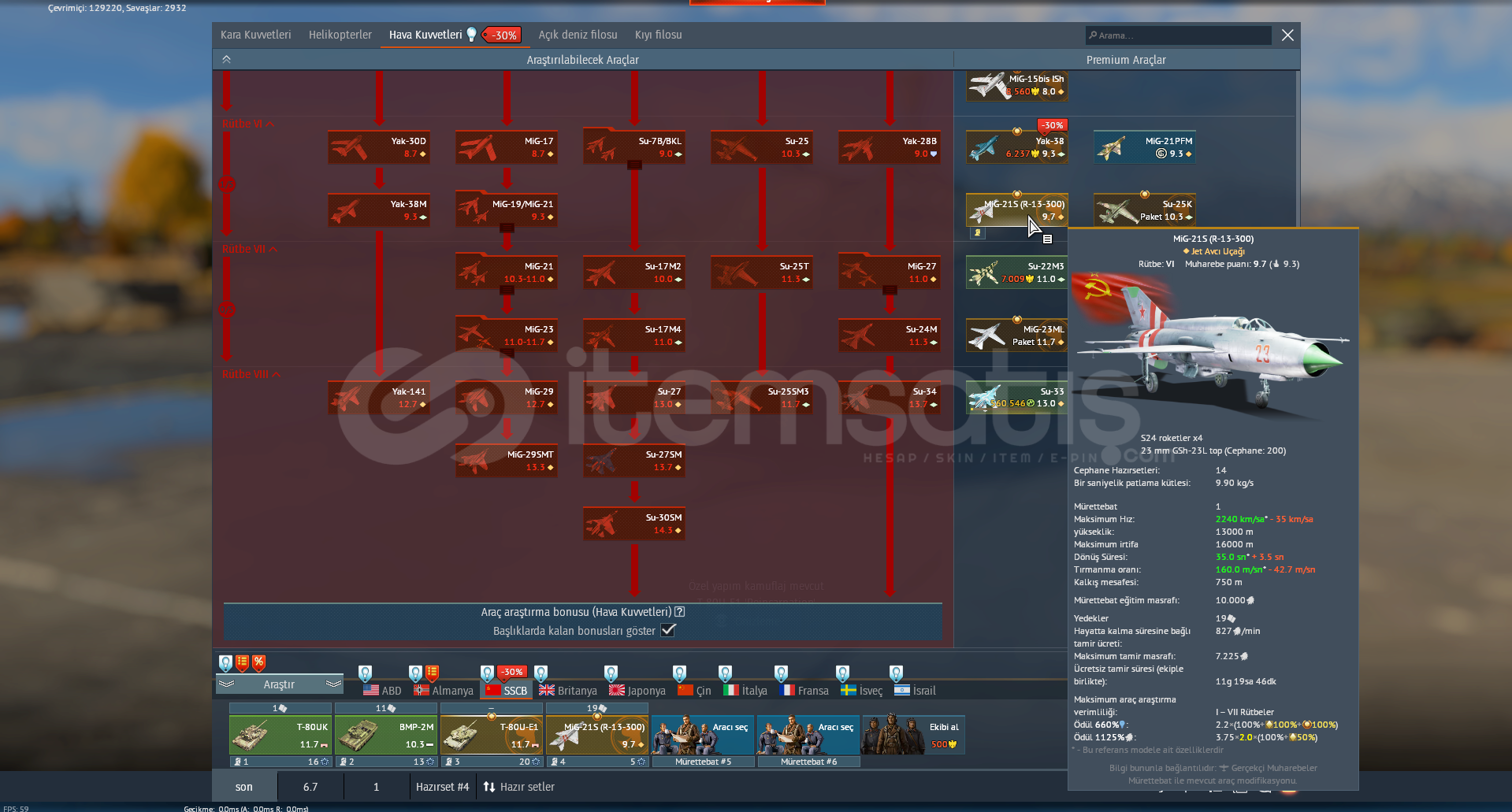
Task: Select the İsrail nation tab
Action: (915, 690)
